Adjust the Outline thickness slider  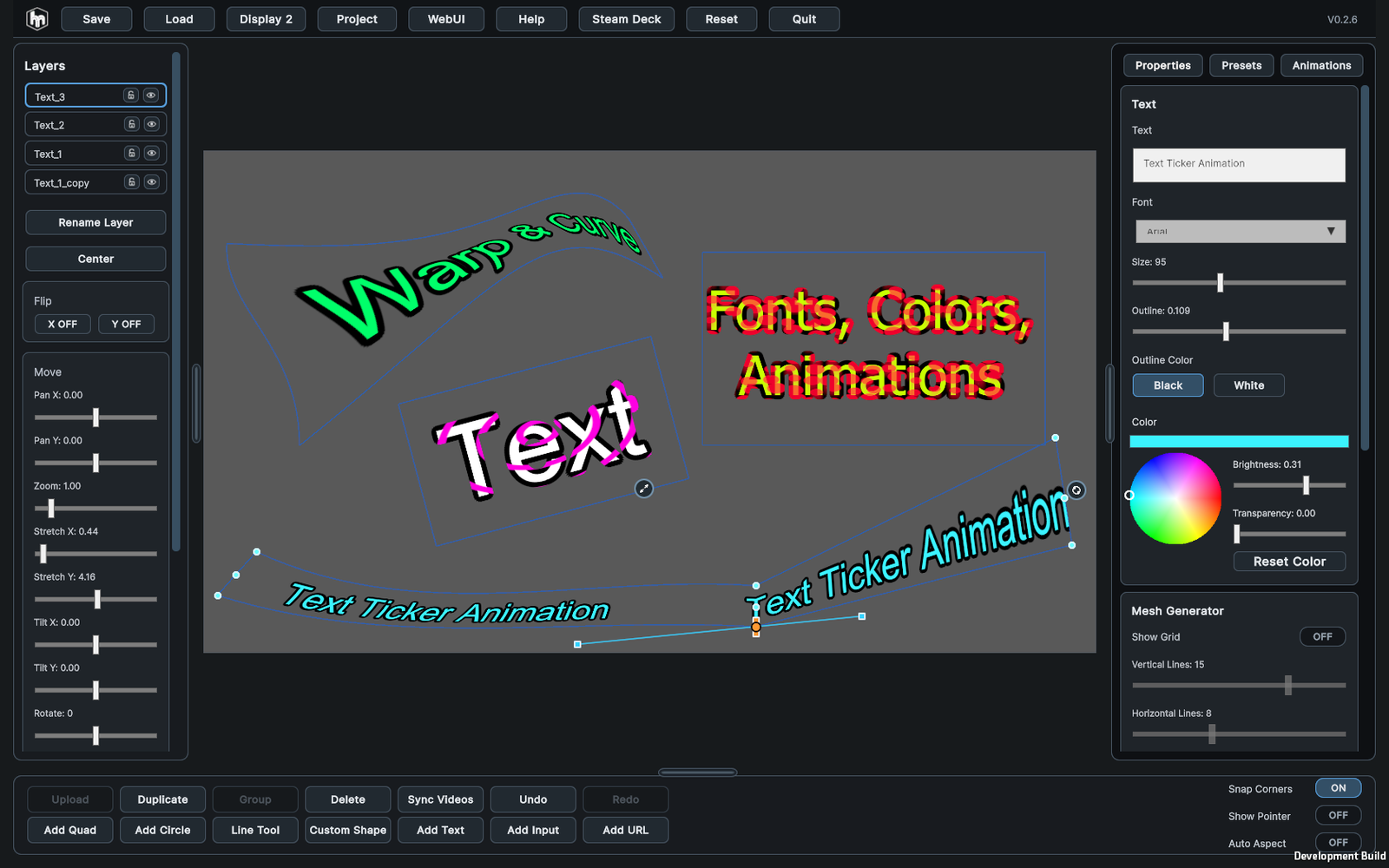pyautogui.click(x=1239, y=331)
